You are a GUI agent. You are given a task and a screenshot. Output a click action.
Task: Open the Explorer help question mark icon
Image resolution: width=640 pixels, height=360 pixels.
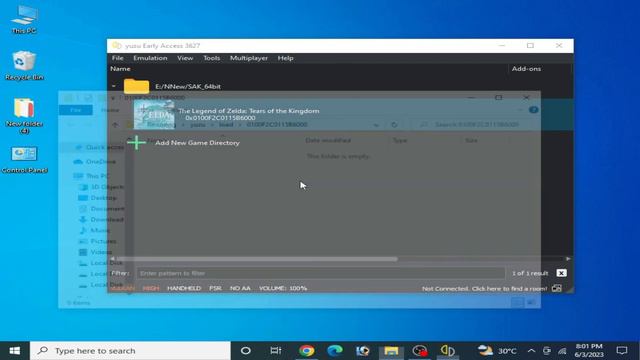click(533, 110)
